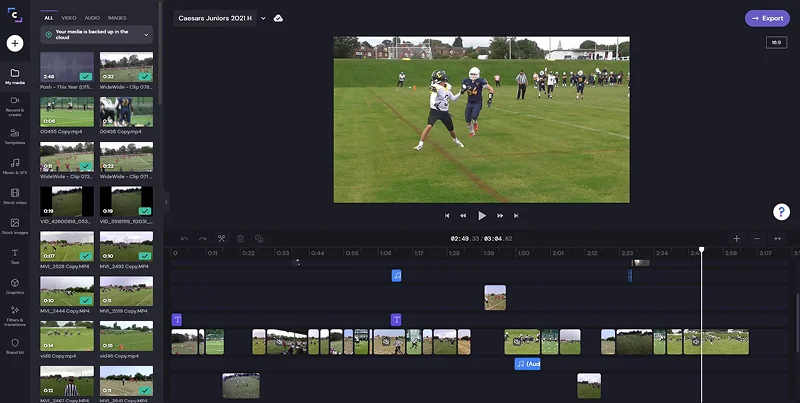Open the Filters & transitions panel
The height and width of the screenshot is (403, 800).
(15, 314)
